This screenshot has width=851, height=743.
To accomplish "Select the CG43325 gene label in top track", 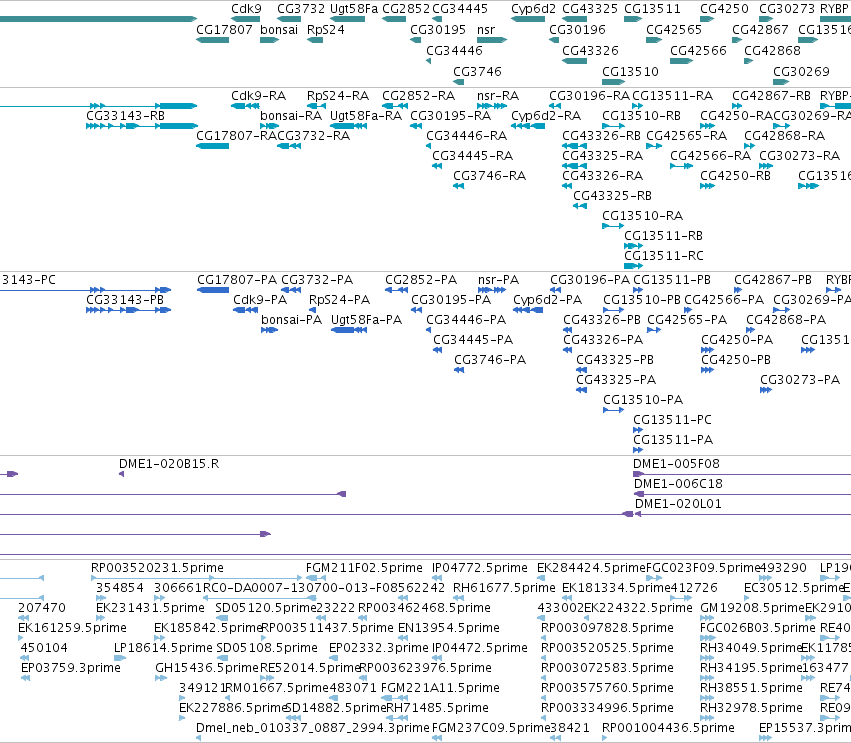I will coord(590,9).
